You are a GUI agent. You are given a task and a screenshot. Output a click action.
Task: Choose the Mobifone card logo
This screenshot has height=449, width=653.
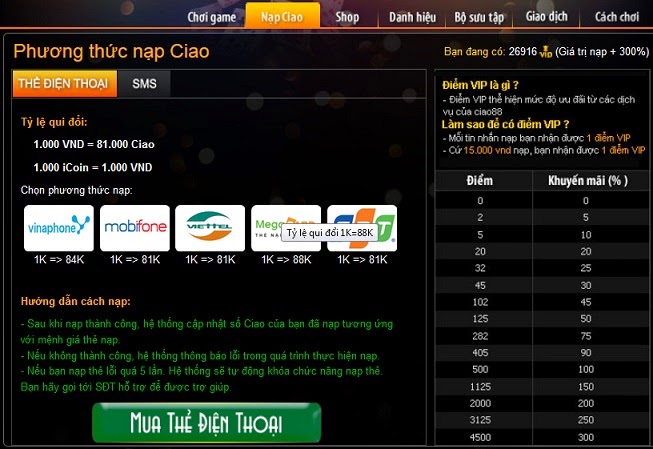coord(135,228)
